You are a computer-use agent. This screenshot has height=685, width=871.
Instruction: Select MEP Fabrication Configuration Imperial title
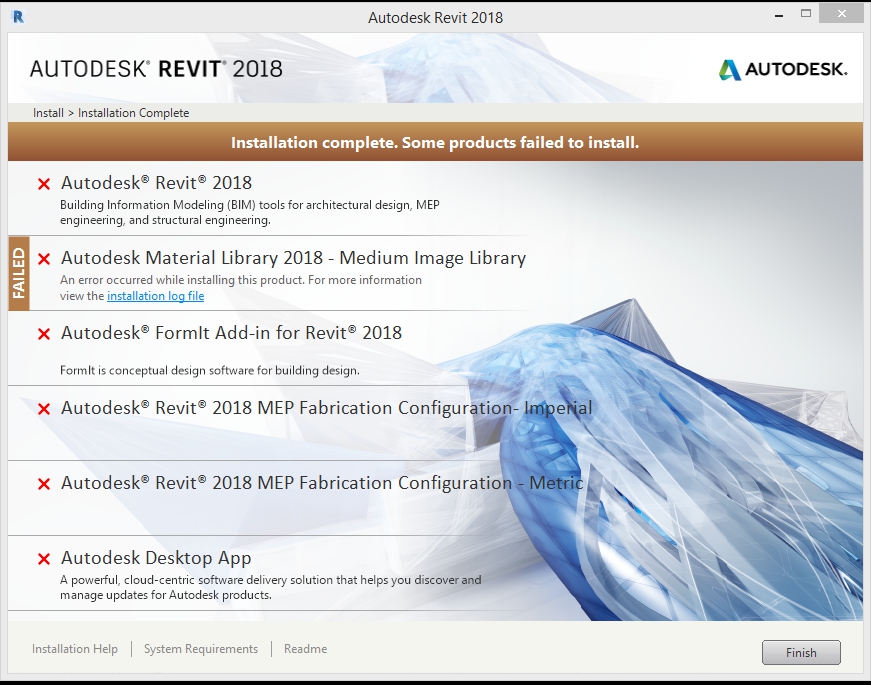pos(327,408)
